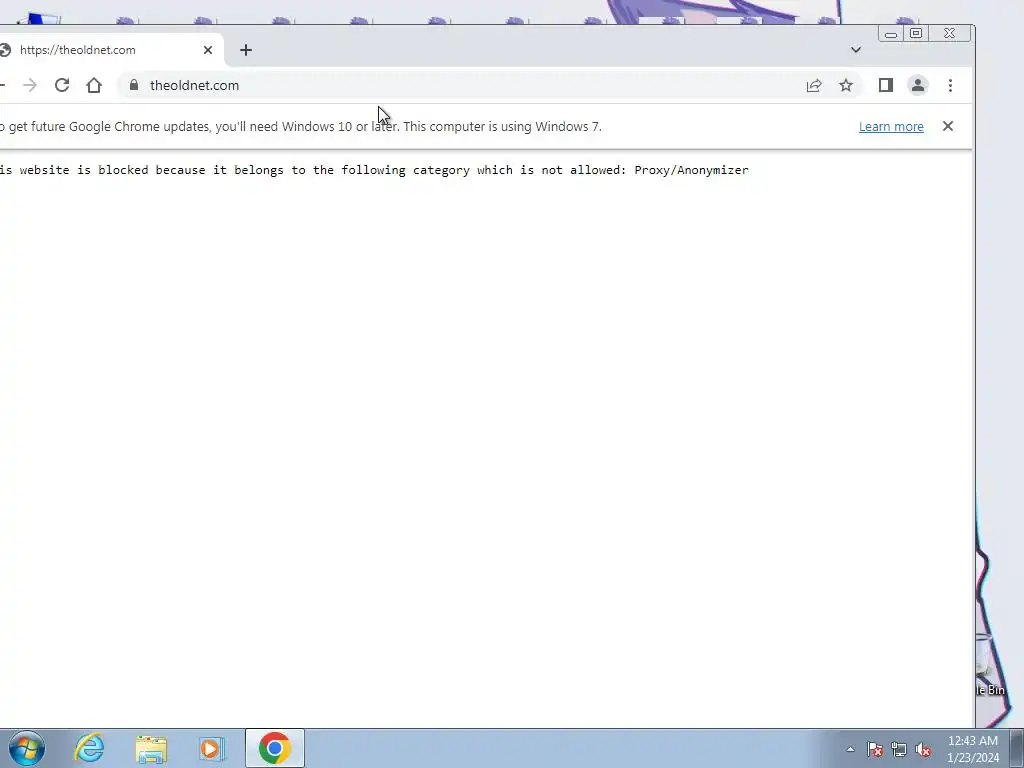Select Chrome in the taskbar
Image resolution: width=1024 pixels, height=768 pixels.
[x=274, y=748]
